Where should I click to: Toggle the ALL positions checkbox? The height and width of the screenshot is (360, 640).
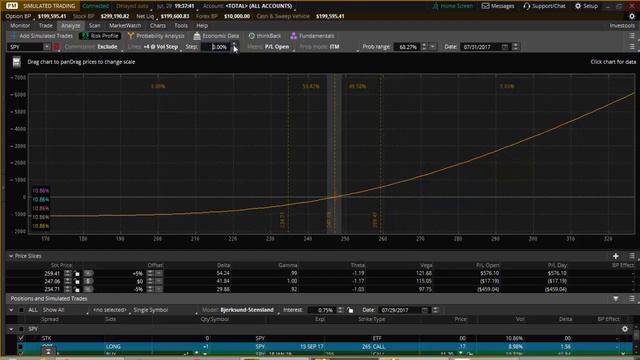tap(21, 310)
